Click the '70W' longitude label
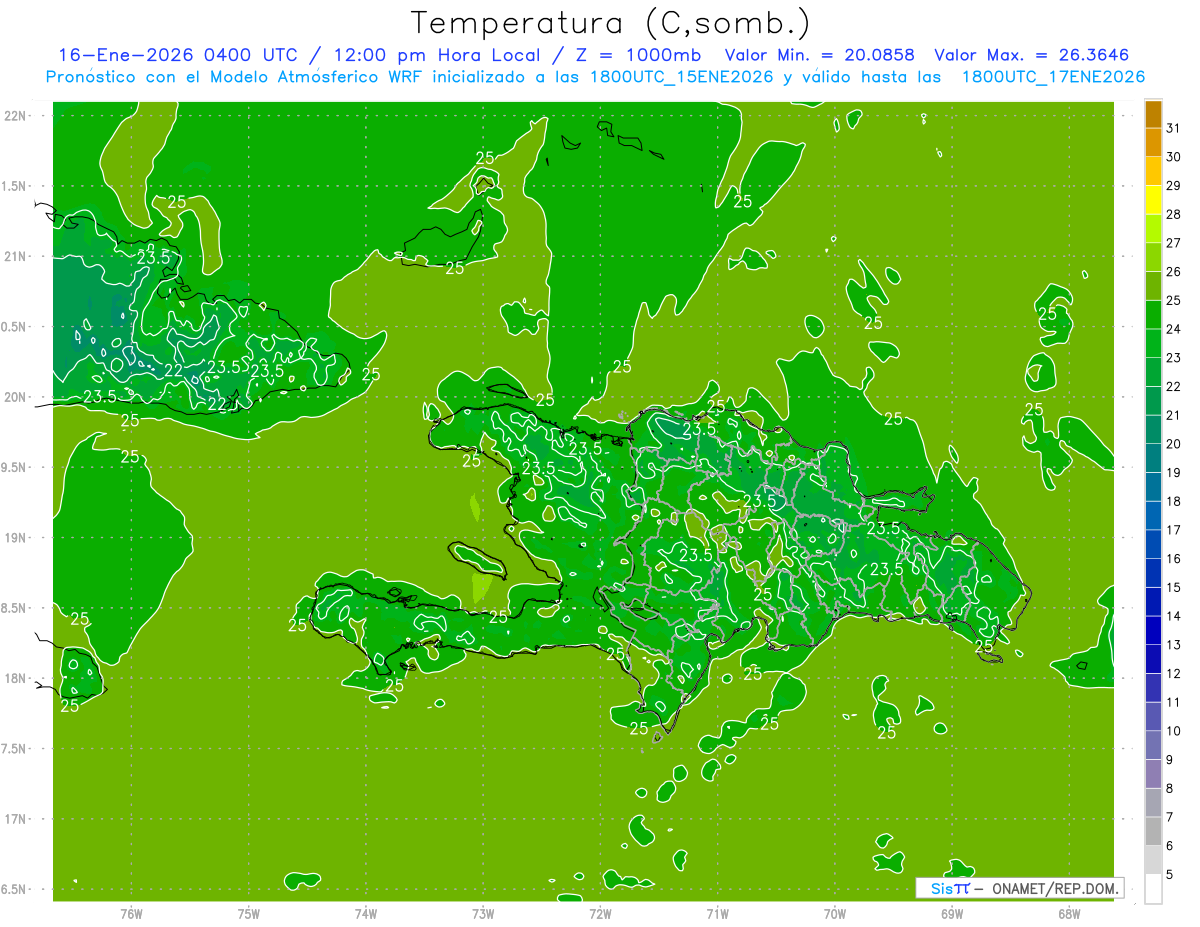 [834, 913]
